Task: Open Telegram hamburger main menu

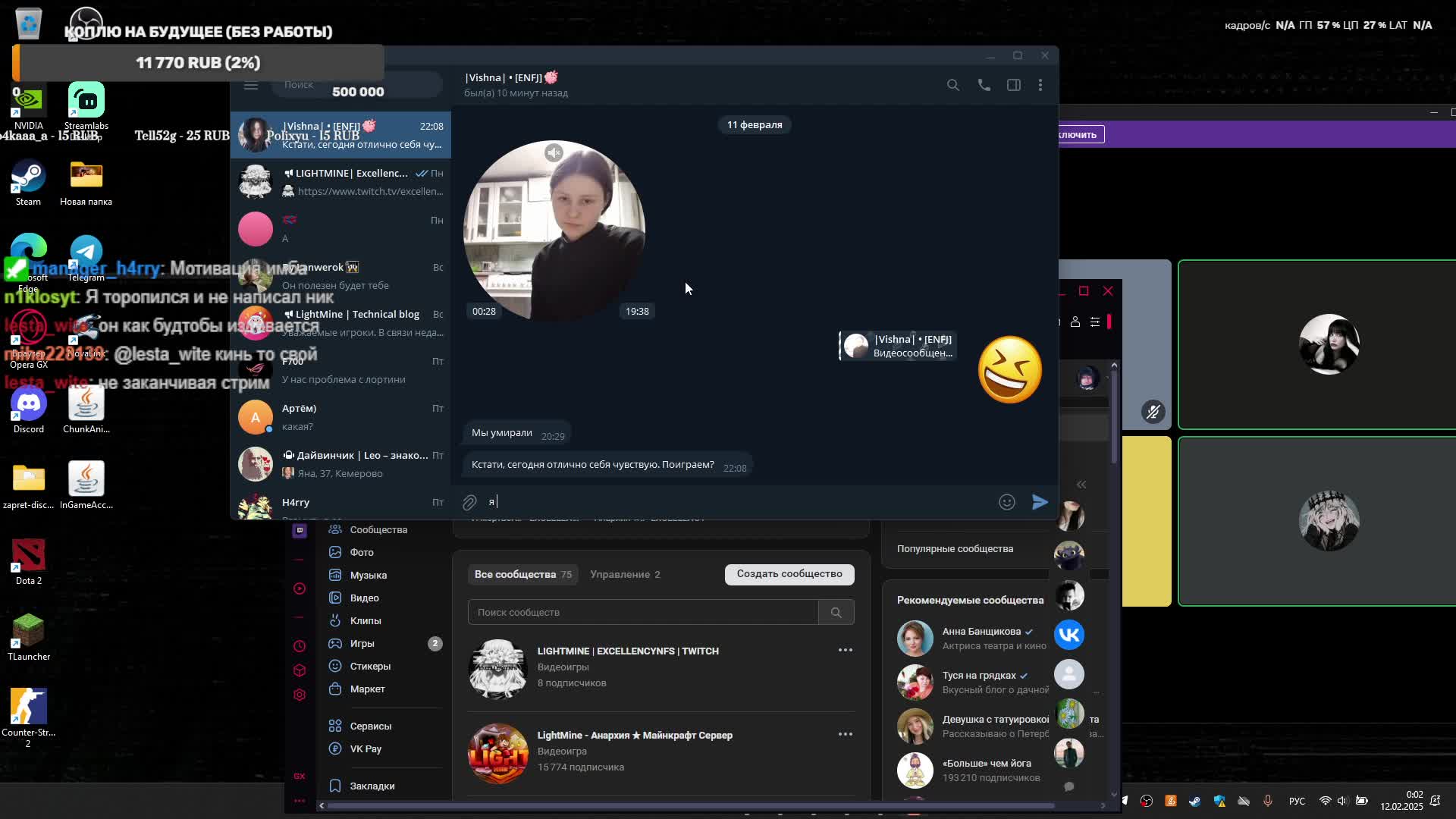Action: tap(251, 86)
